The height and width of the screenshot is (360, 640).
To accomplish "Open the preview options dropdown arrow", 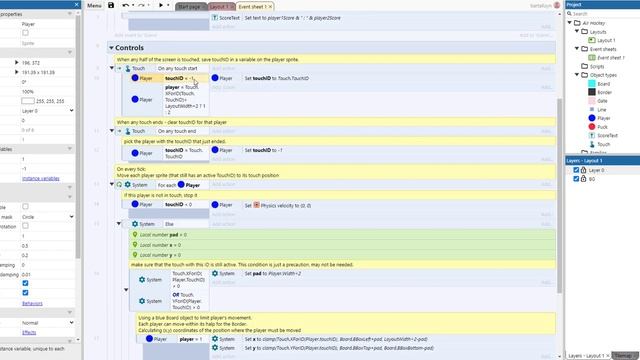I will click(x=168, y=5).
